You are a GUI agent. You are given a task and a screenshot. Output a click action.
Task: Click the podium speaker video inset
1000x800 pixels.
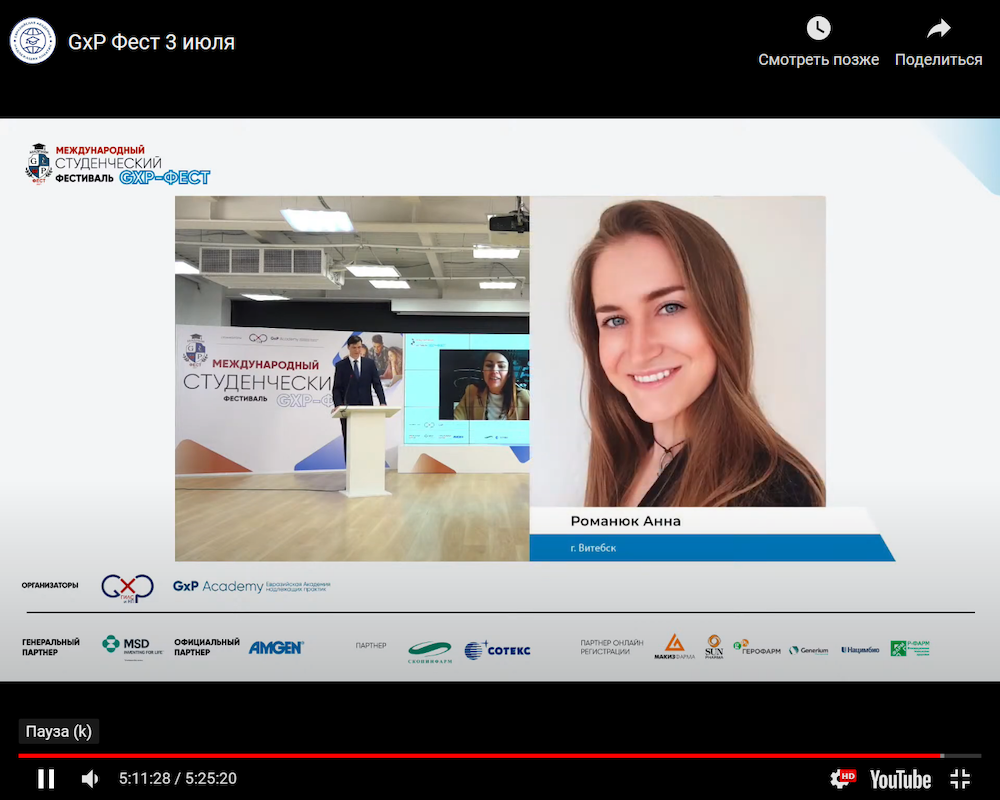pyautogui.click(x=352, y=378)
